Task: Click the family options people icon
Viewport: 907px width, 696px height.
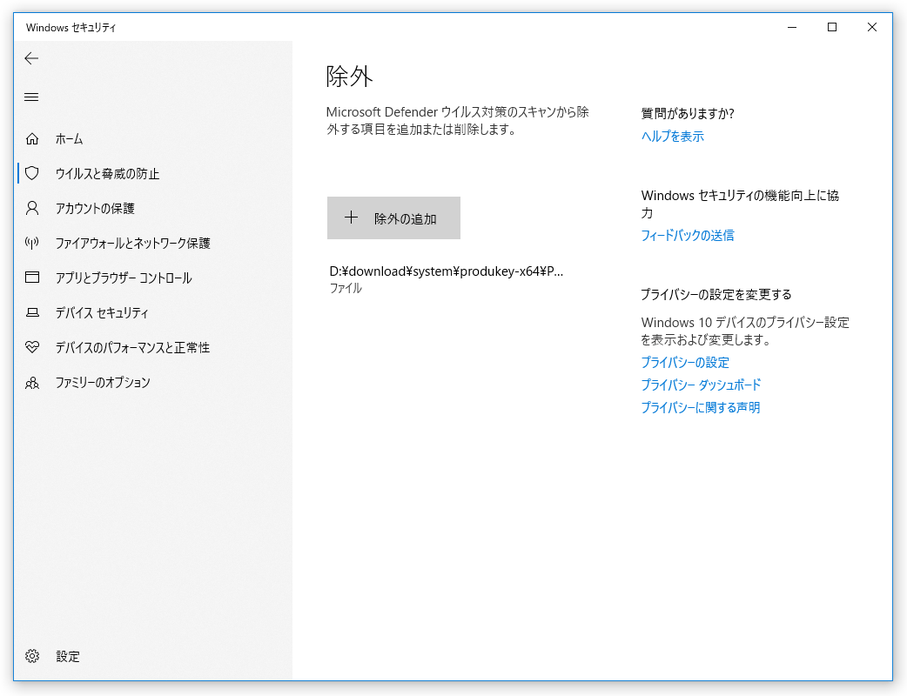Action: (32, 382)
